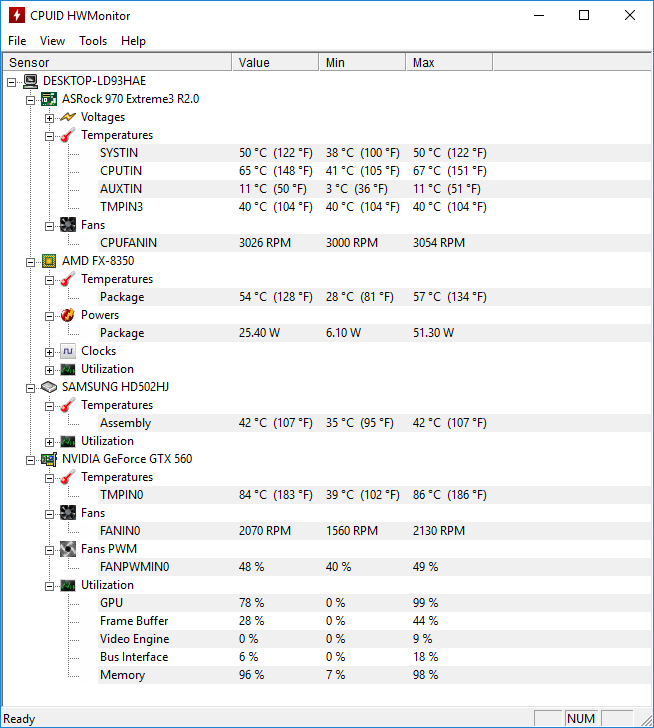Click the HWMonitor app icon in title bar
Image resolution: width=654 pixels, height=728 pixels.
(x=17, y=15)
